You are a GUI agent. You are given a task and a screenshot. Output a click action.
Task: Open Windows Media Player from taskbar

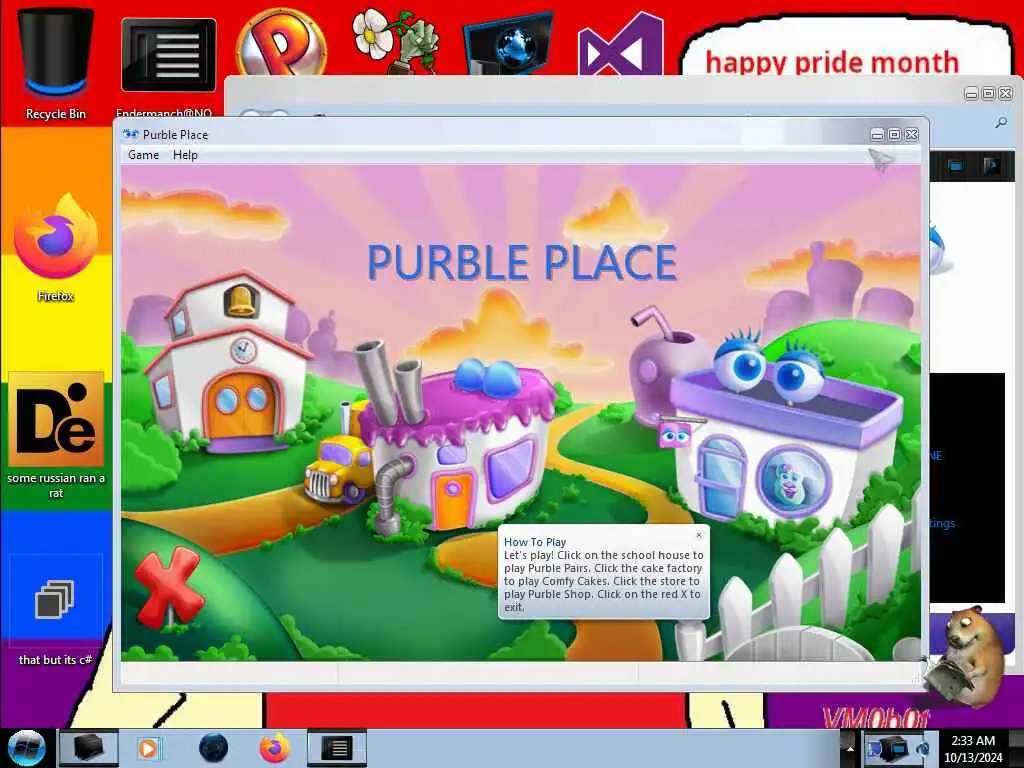(148, 748)
